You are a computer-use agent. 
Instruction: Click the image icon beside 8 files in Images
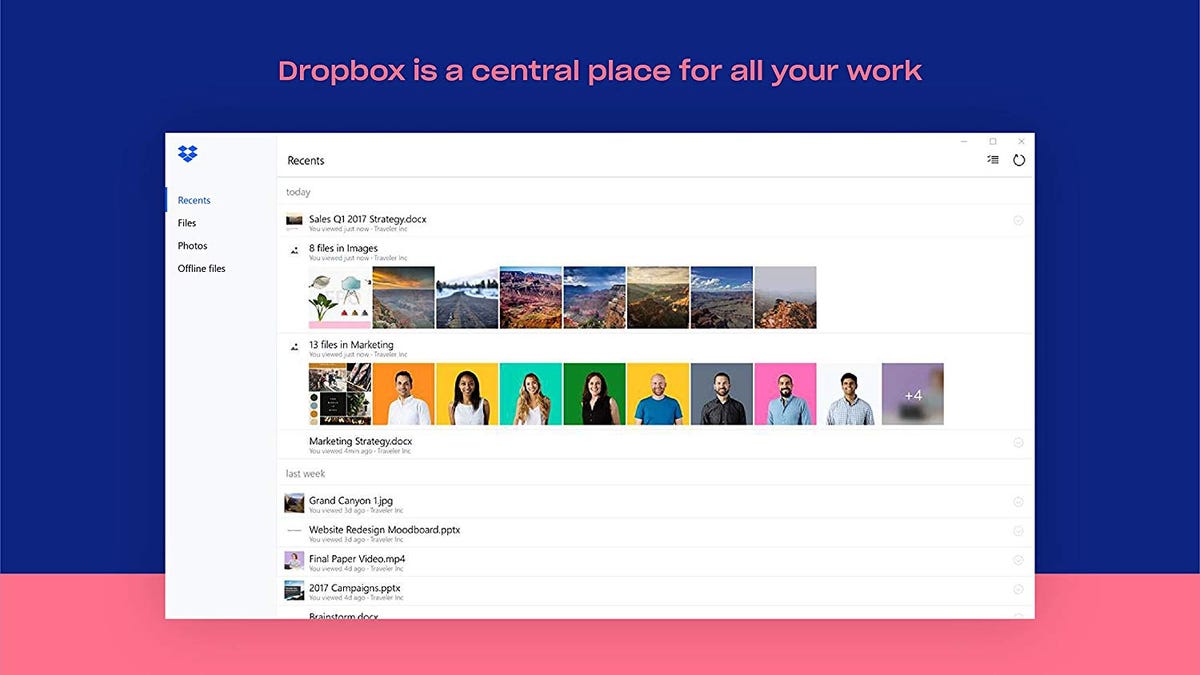coord(295,251)
